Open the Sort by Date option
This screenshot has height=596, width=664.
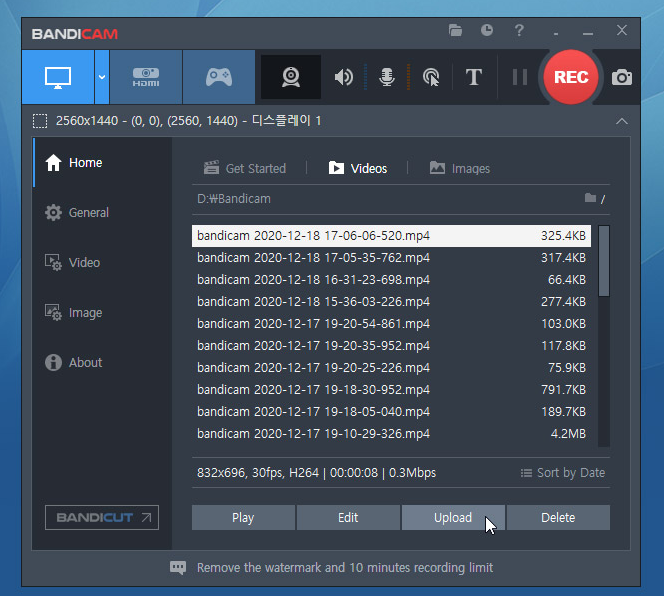pos(563,473)
